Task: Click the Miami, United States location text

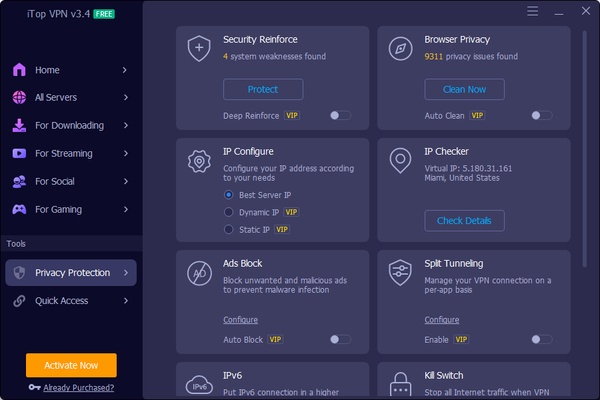Action: [x=462, y=178]
